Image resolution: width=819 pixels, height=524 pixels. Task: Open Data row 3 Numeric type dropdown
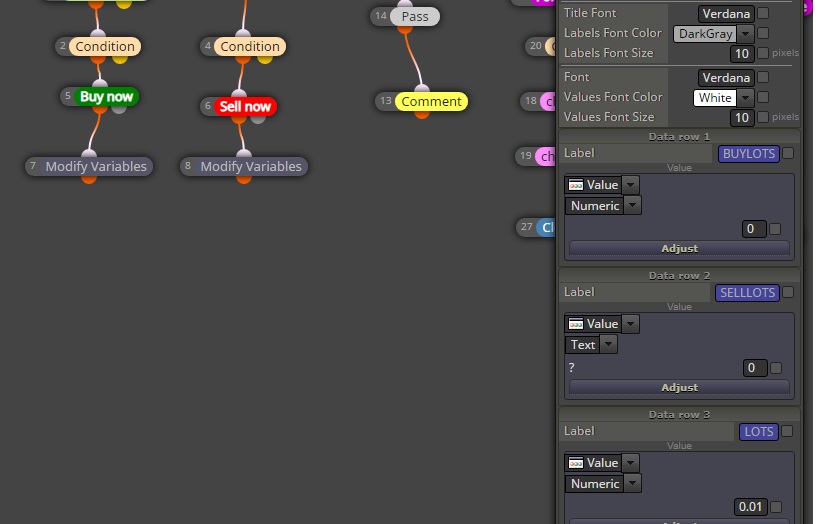click(633, 484)
